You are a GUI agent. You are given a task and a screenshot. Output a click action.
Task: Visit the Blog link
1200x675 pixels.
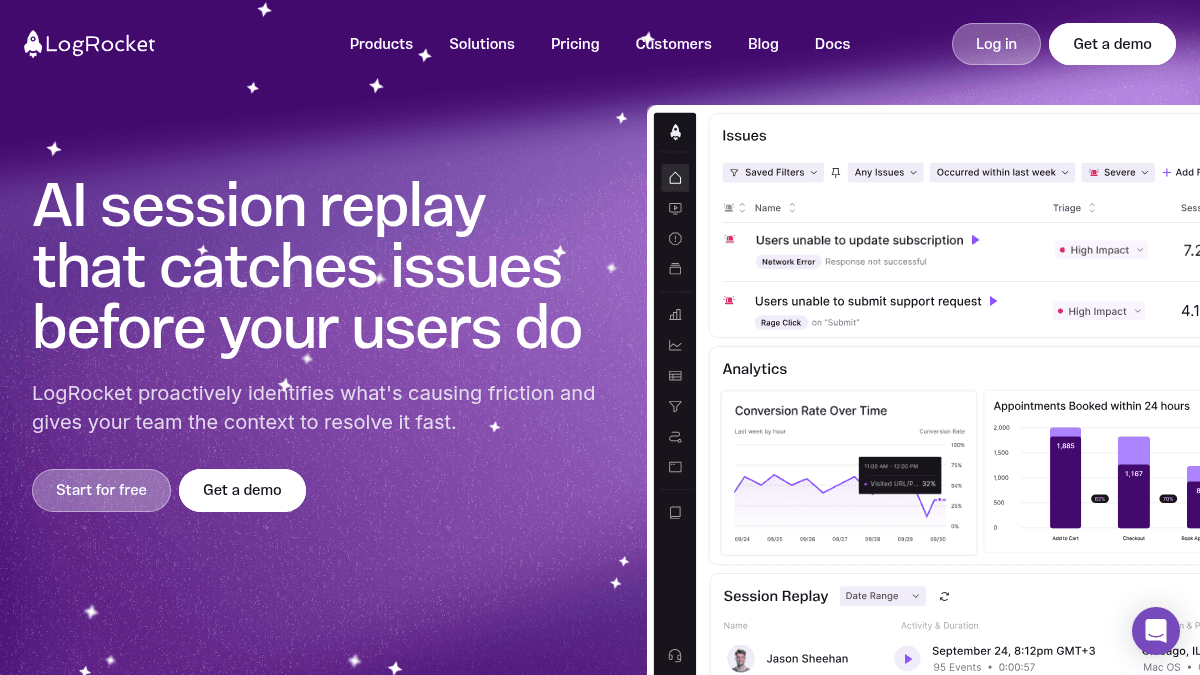click(x=763, y=44)
